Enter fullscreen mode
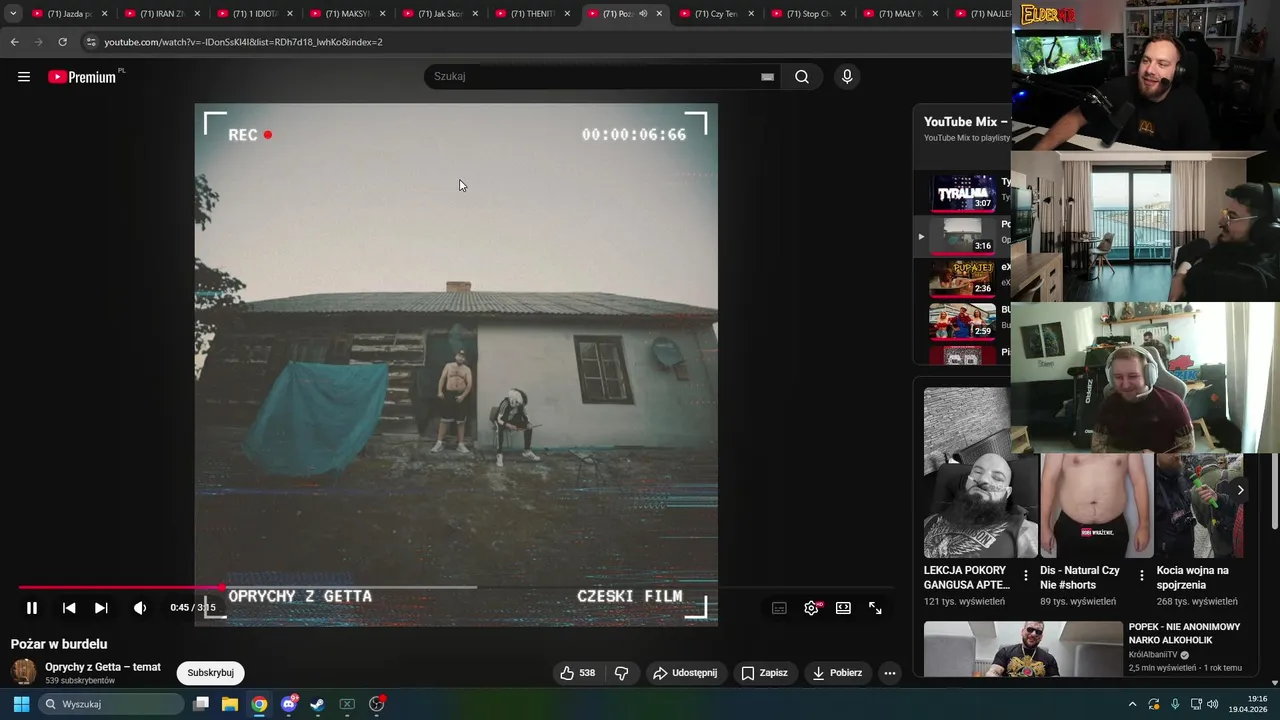 point(875,608)
